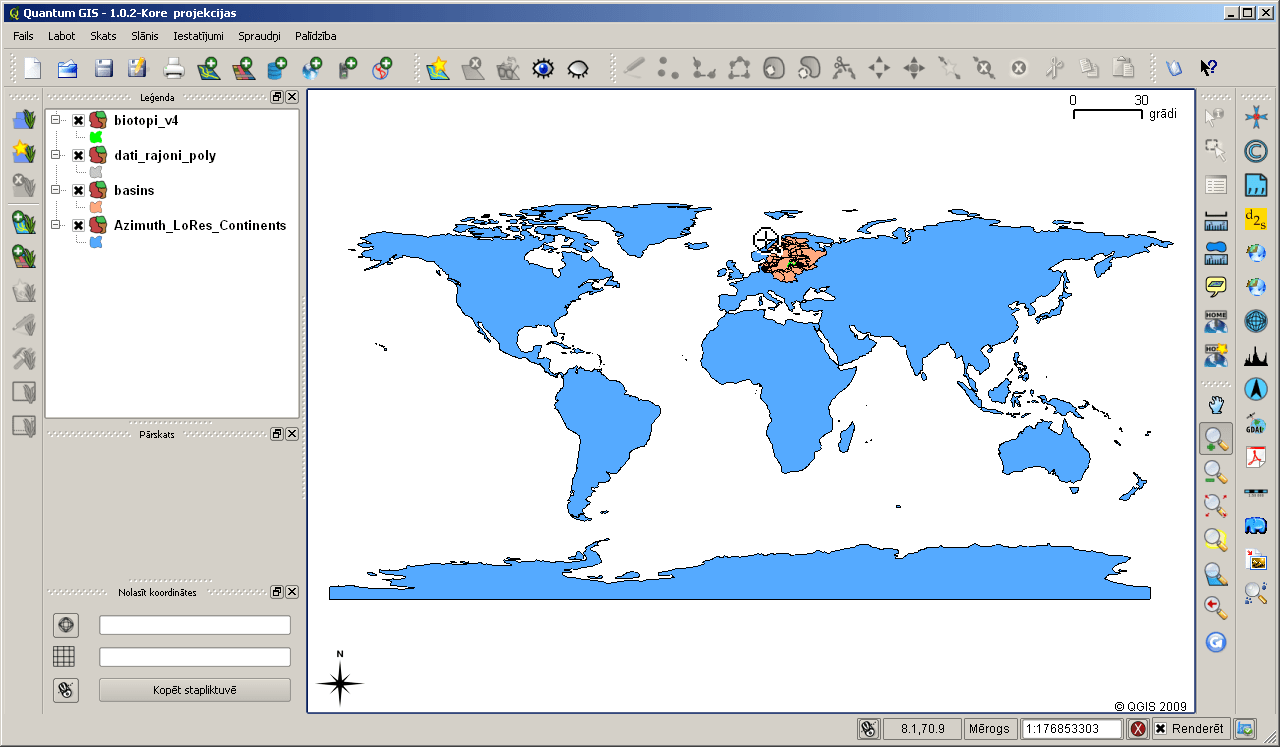Image resolution: width=1280 pixels, height=747 pixels.
Task: Zoom to last extent with red arrow magnifier
Action: 1216,607
